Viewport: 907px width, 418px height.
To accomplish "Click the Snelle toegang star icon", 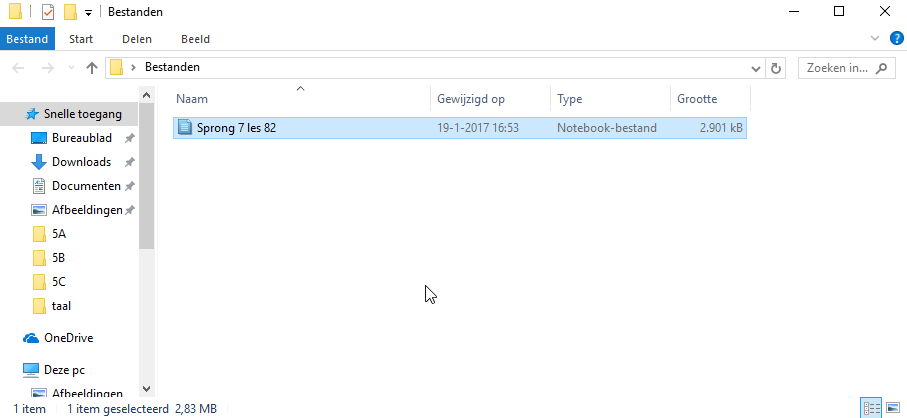I will pyautogui.click(x=32, y=114).
